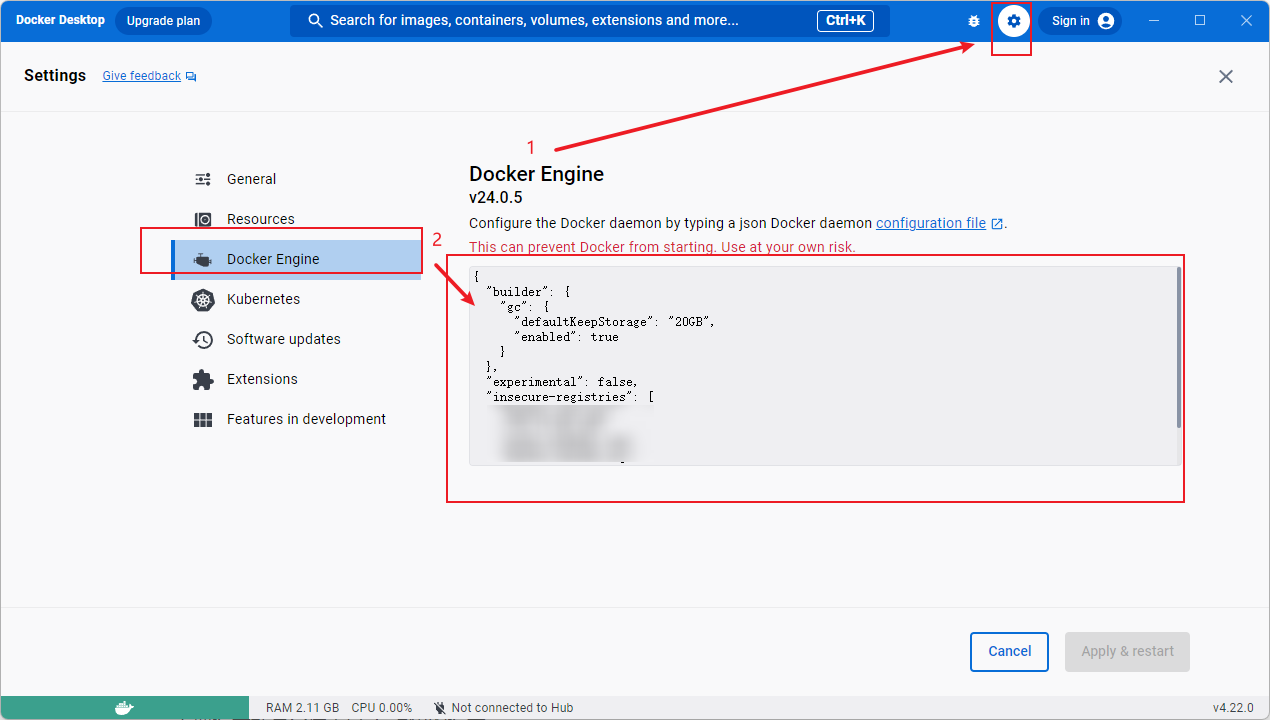Click the Upgrade plan button

(x=163, y=21)
